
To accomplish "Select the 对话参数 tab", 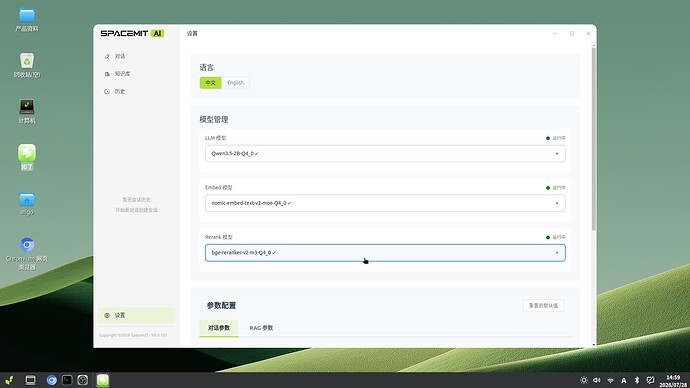I will click(219, 328).
